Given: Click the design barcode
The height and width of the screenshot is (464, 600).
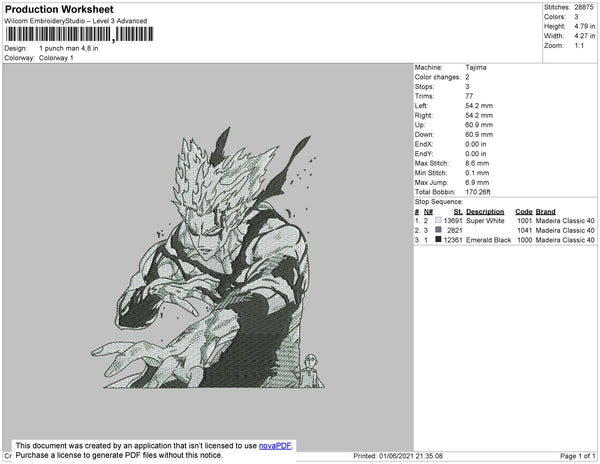Looking at the screenshot, I should pos(79,34).
